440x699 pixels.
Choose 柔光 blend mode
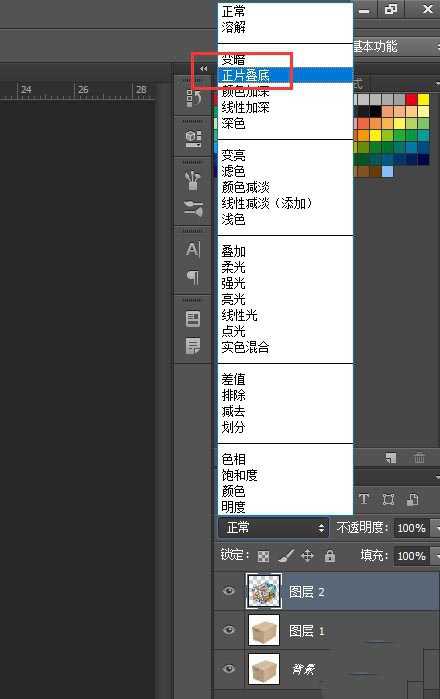pos(285,267)
